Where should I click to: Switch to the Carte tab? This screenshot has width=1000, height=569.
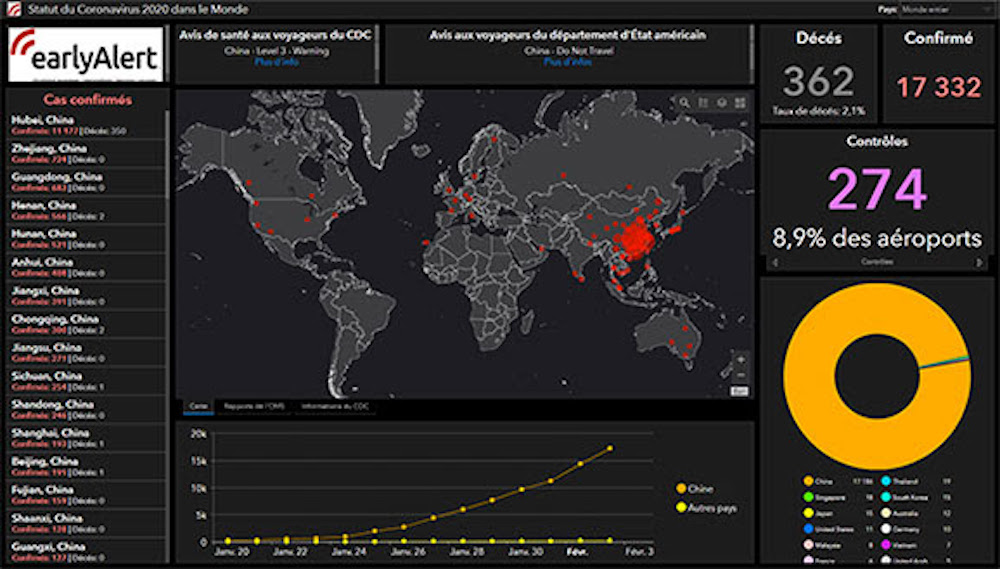click(199, 407)
